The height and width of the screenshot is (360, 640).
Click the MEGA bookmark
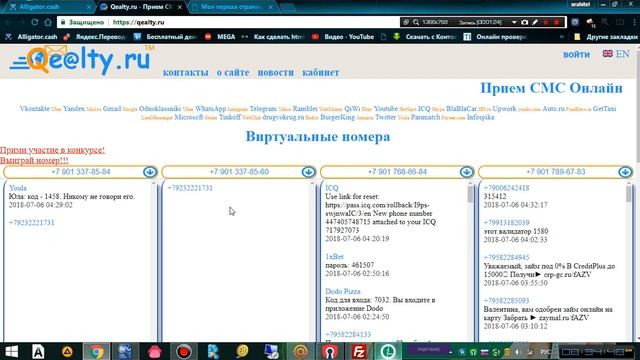220,37
